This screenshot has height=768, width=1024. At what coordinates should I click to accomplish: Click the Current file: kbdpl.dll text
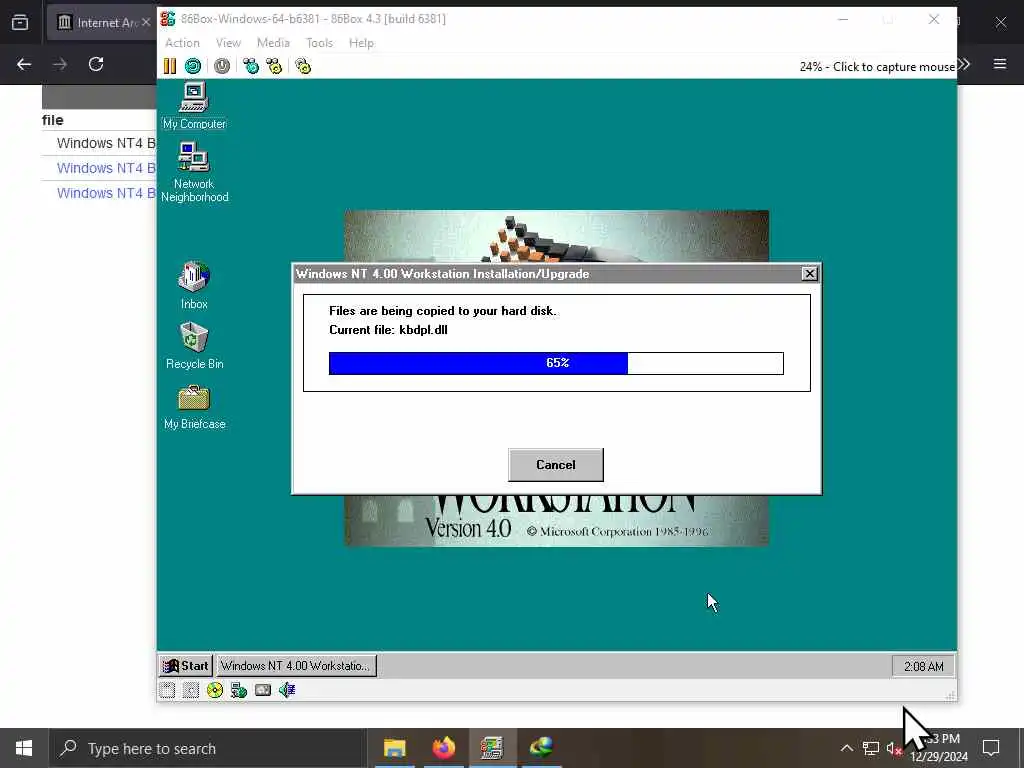tap(388, 330)
